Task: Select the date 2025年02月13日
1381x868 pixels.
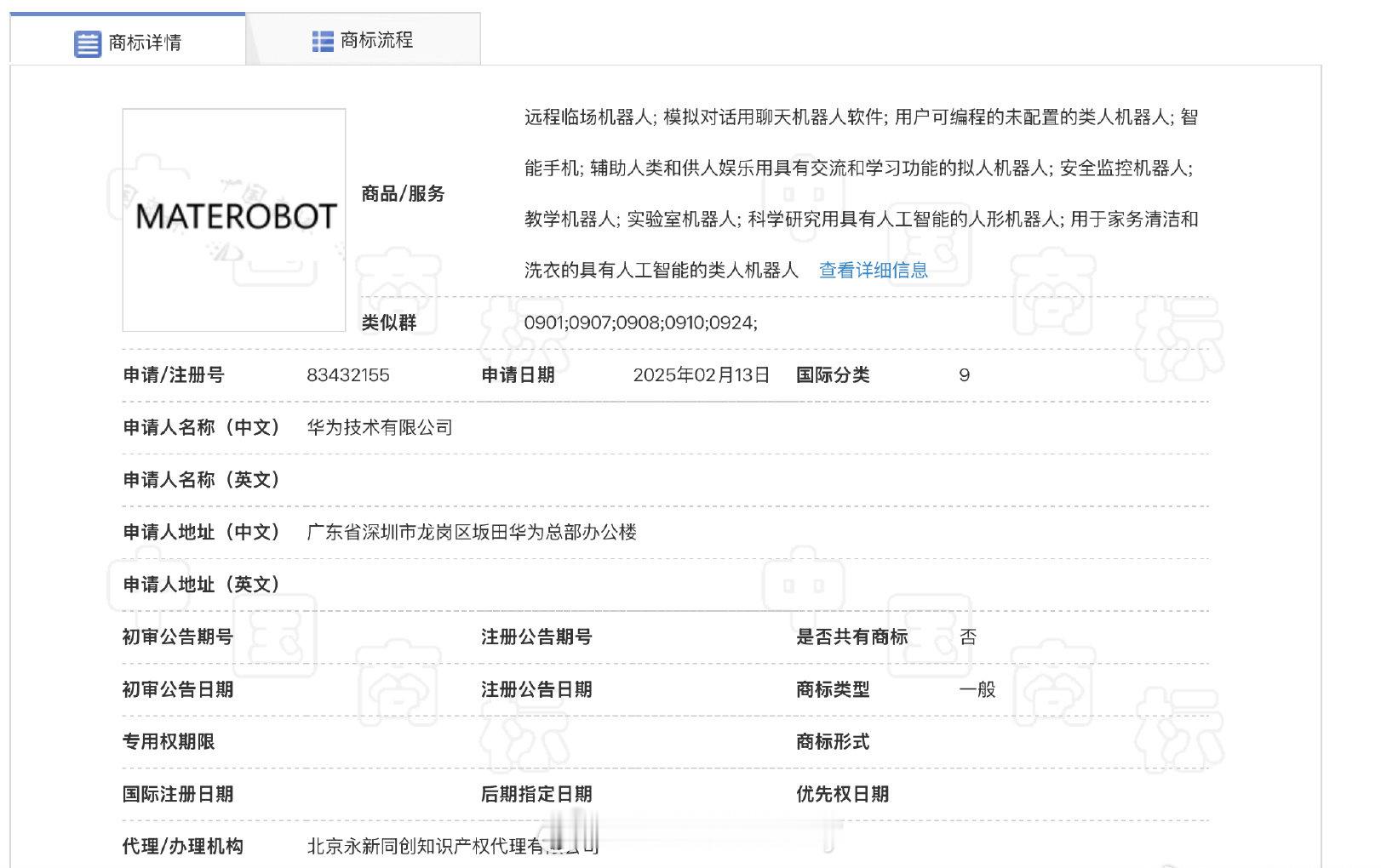Action: pos(702,375)
